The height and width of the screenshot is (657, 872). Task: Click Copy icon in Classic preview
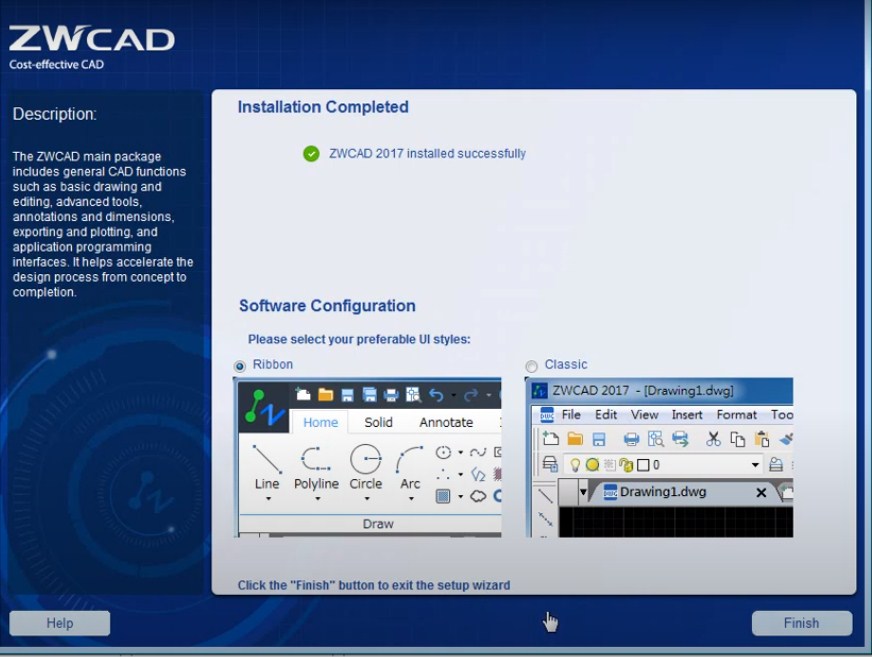[737, 439]
